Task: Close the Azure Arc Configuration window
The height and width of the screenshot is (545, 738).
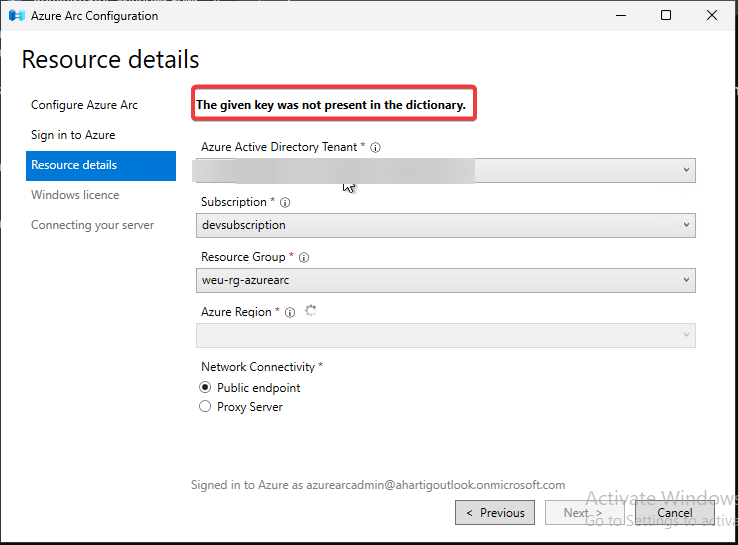Action: tap(712, 16)
